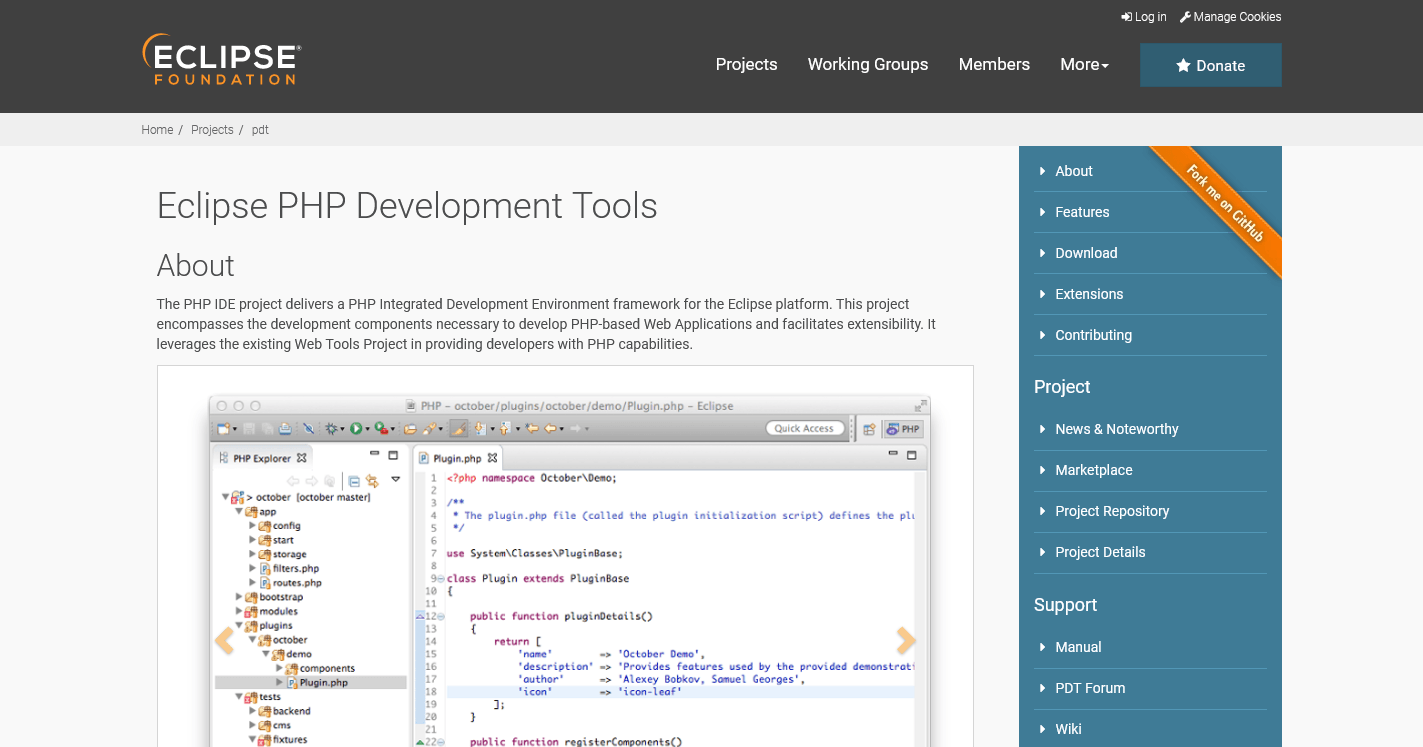Click the Print icon in the Eclipse toolbar
Viewport: 1423px width, 747px height.
[x=285, y=428]
